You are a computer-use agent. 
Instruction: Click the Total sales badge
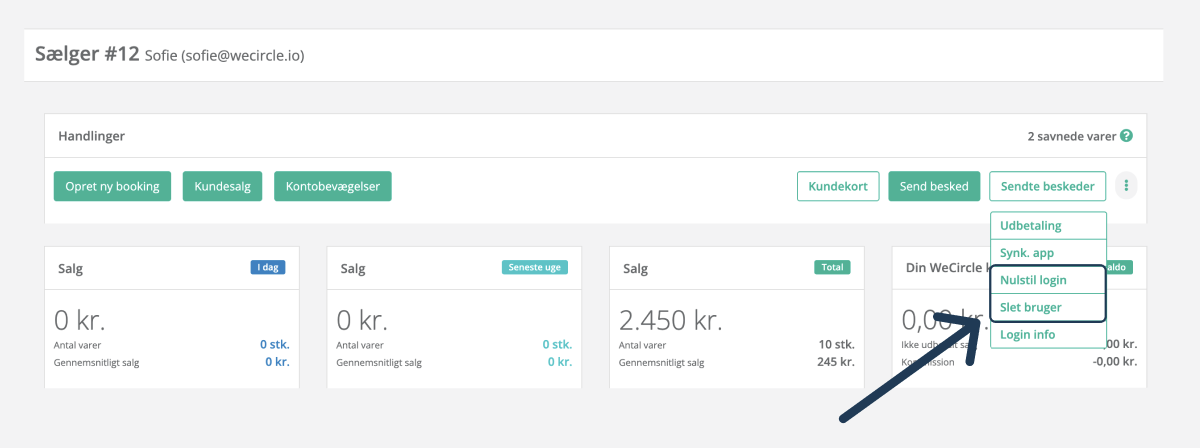832,267
